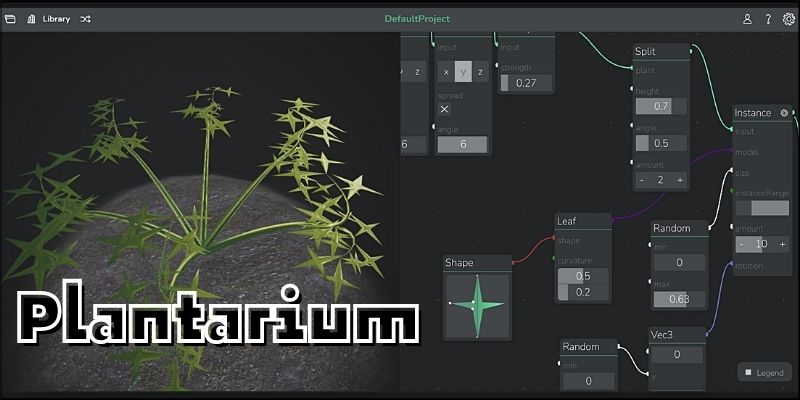Adjust the instanceRange slider

762,208
